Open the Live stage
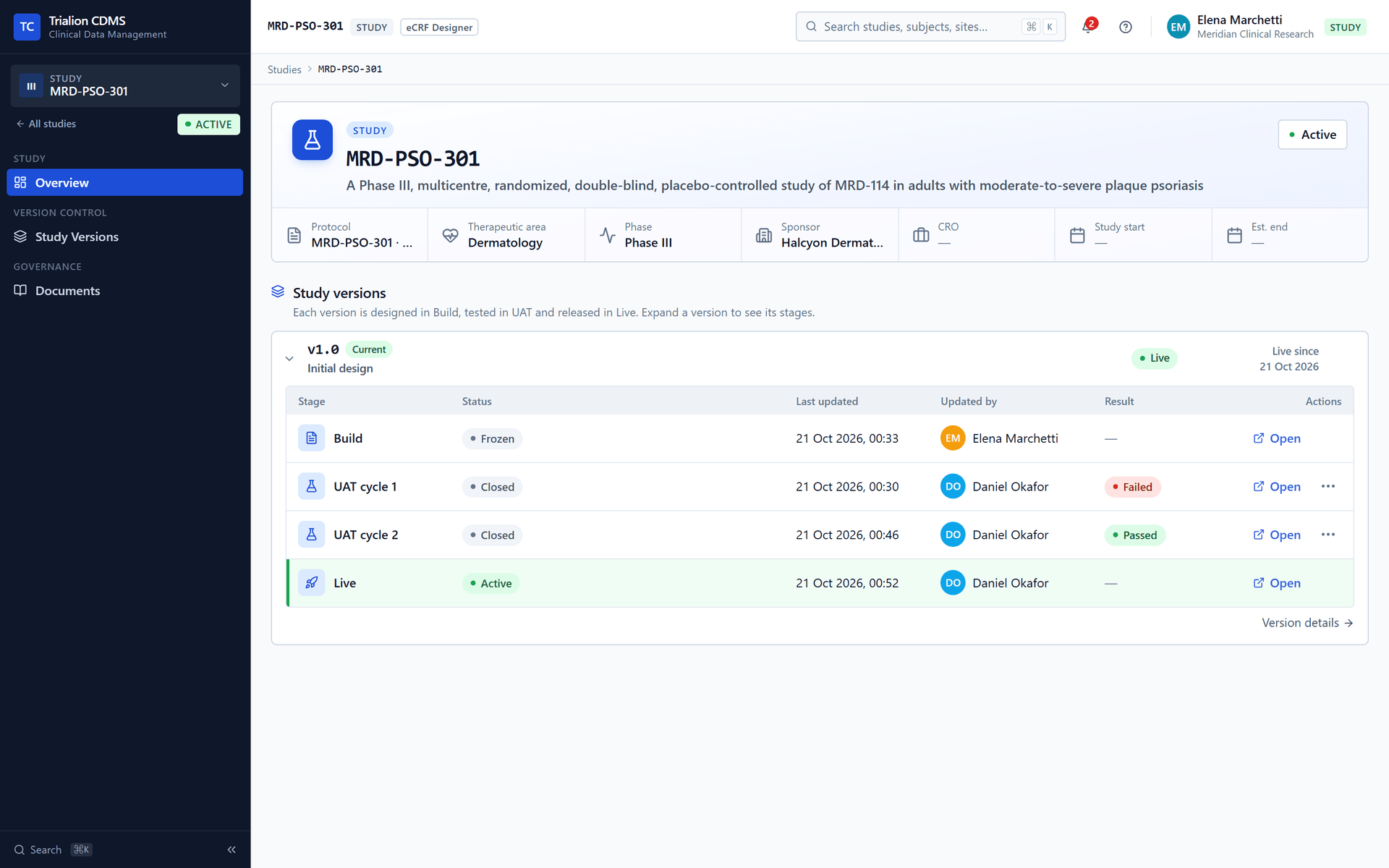 click(1277, 583)
